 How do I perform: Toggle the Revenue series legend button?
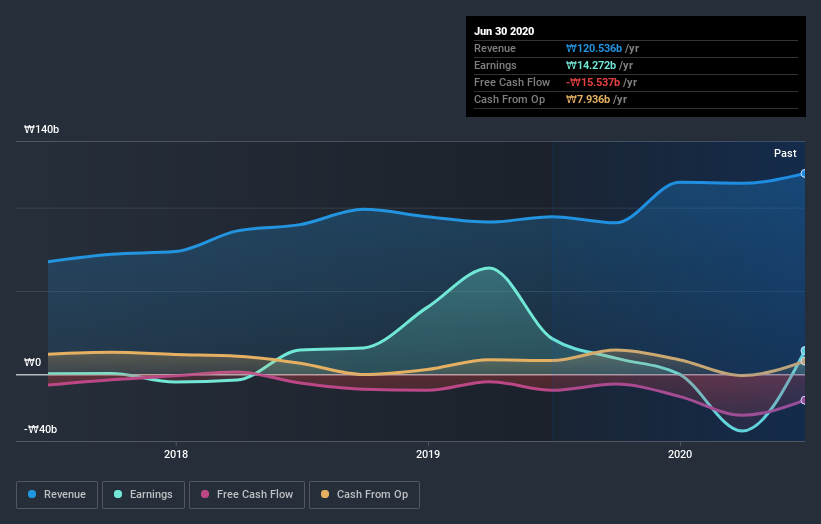click(57, 495)
